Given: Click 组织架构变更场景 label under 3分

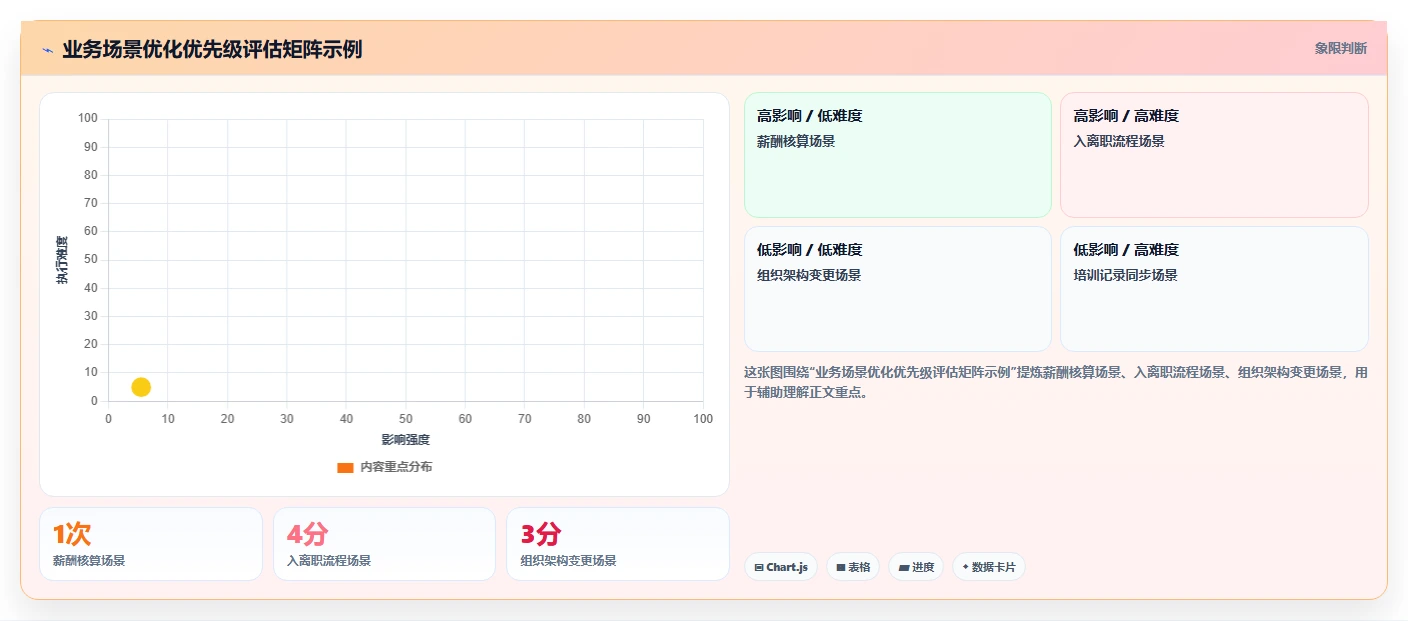Looking at the screenshot, I should [569, 561].
